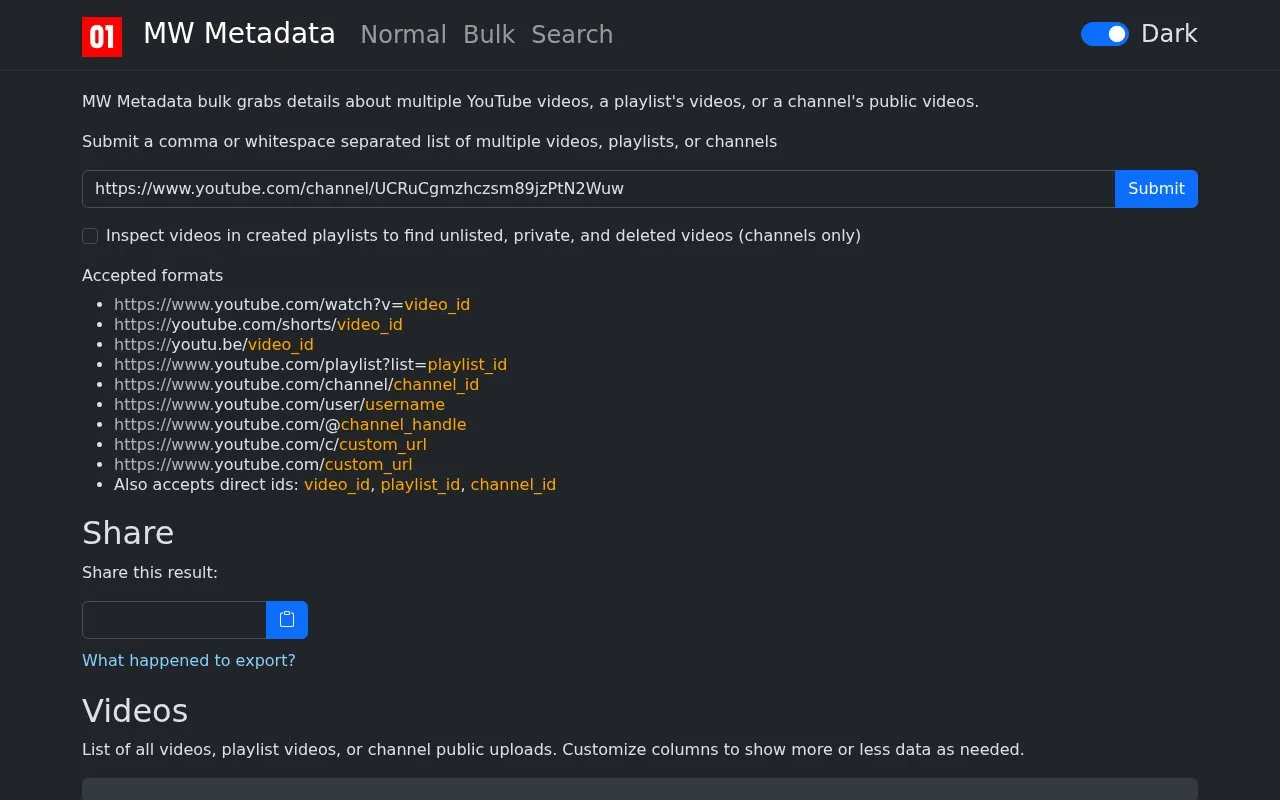The width and height of the screenshot is (1280, 800).
Task: Go to MW Metadata home title
Action: coord(239,34)
